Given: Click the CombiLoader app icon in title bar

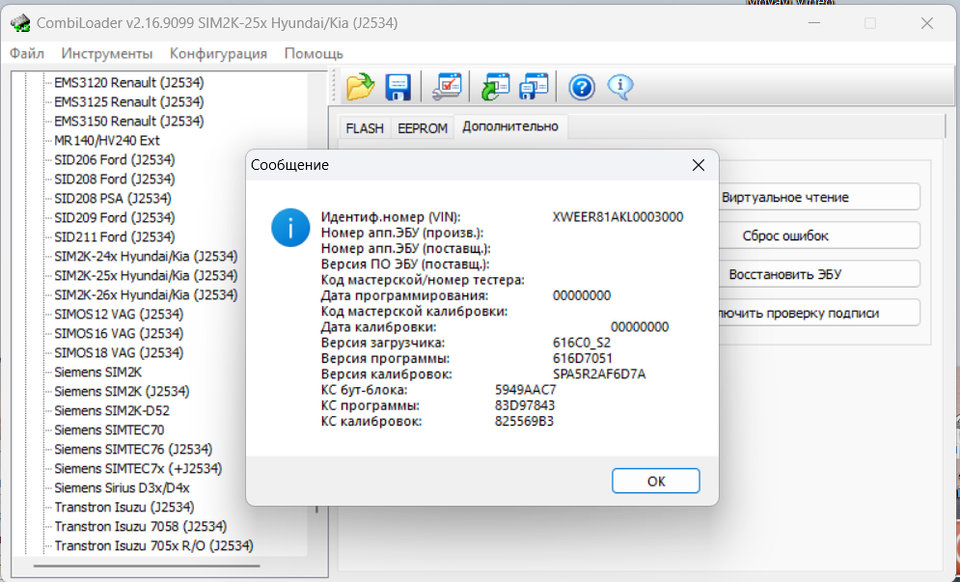Looking at the screenshot, I should click(20, 23).
